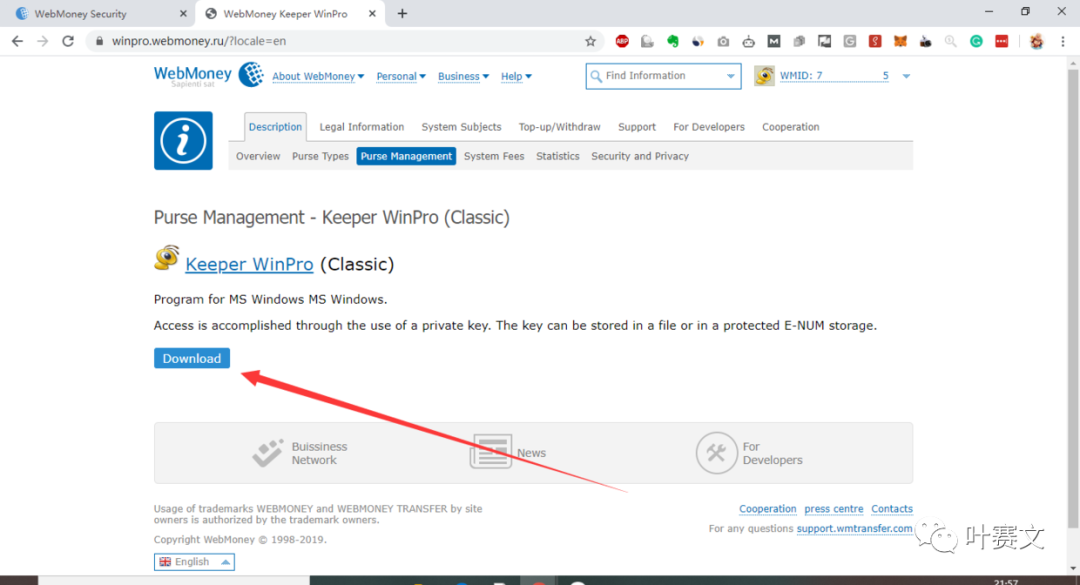This screenshot has height=585, width=1080.
Task: Go to the Top-up/Withdraw tab
Action: [x=559, y=127]
